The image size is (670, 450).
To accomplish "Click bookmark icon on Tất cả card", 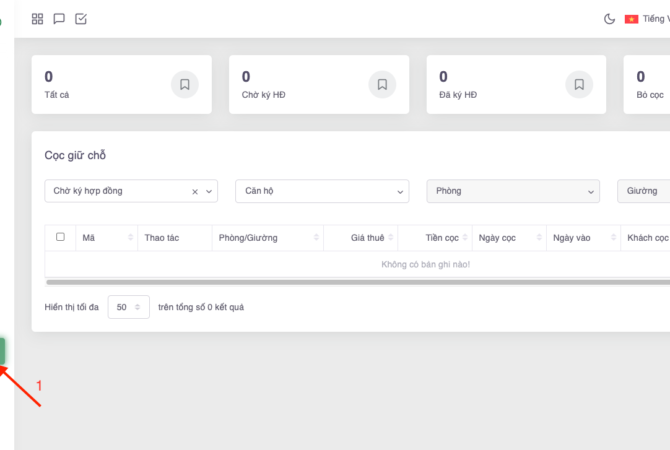I will click(x=185, y=85).
